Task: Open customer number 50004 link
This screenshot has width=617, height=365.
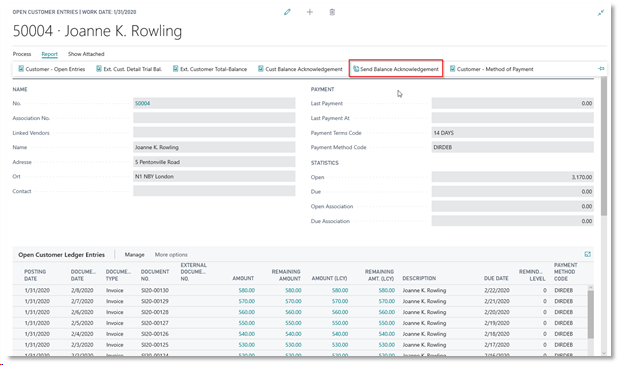Action: 142,103
